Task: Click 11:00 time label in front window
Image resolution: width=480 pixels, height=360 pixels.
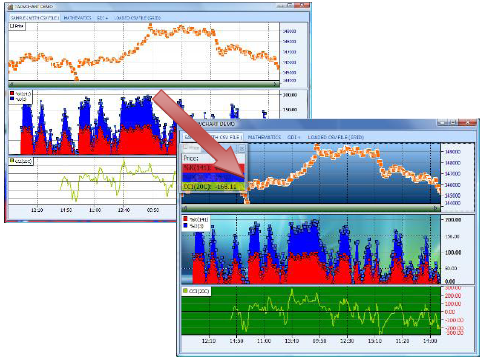Action: pos(264,341)
